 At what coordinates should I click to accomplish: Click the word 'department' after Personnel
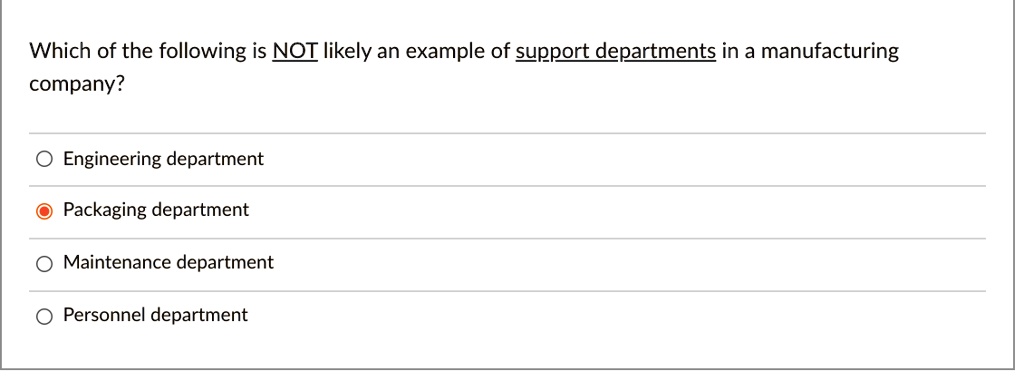[199, 316]
